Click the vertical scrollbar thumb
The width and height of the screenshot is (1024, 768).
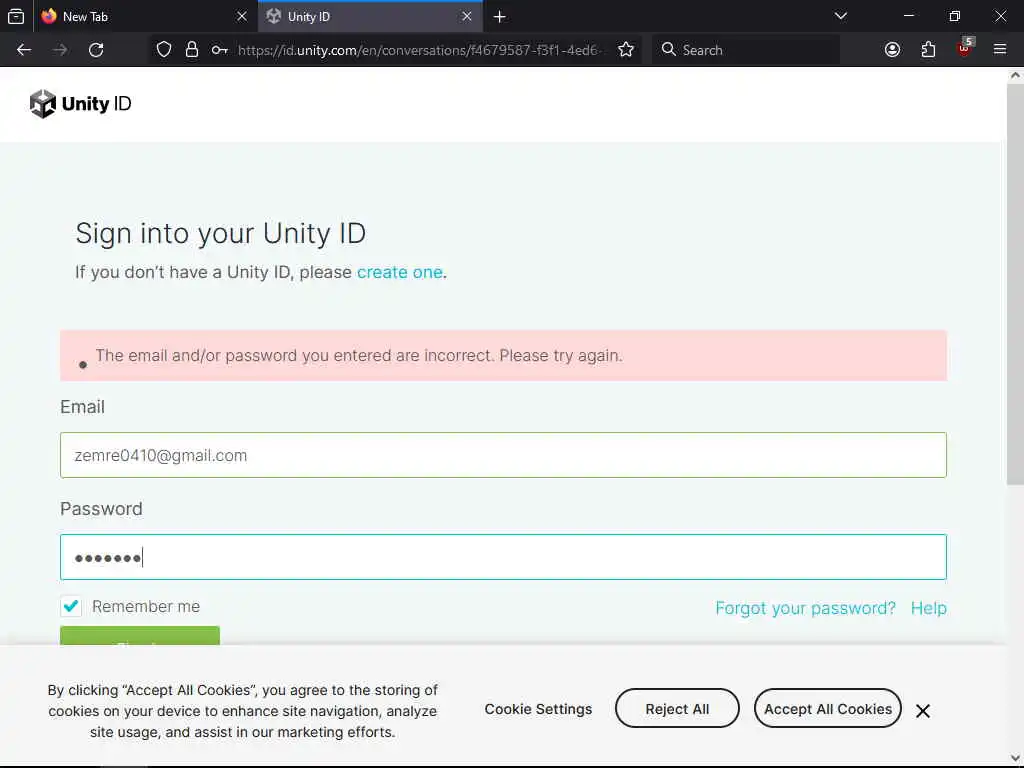[x=1015, y=284]
